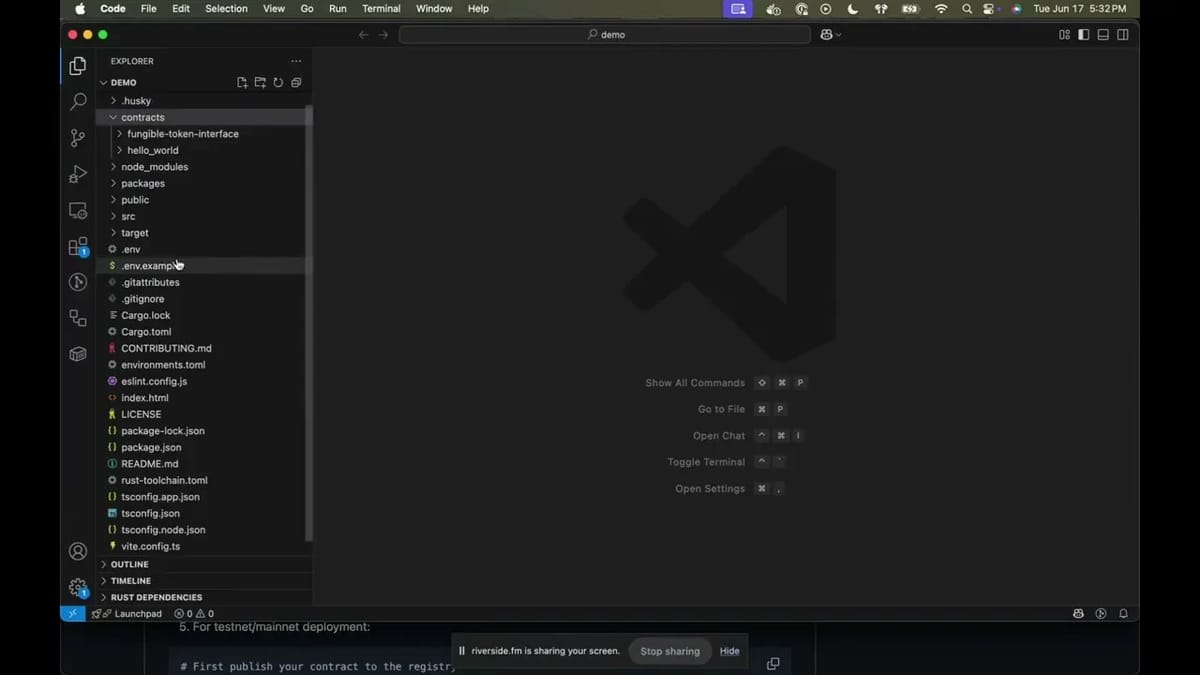The image size is (1200, 675).
Task: Open the Terminal menu
Action: point(381,9)
